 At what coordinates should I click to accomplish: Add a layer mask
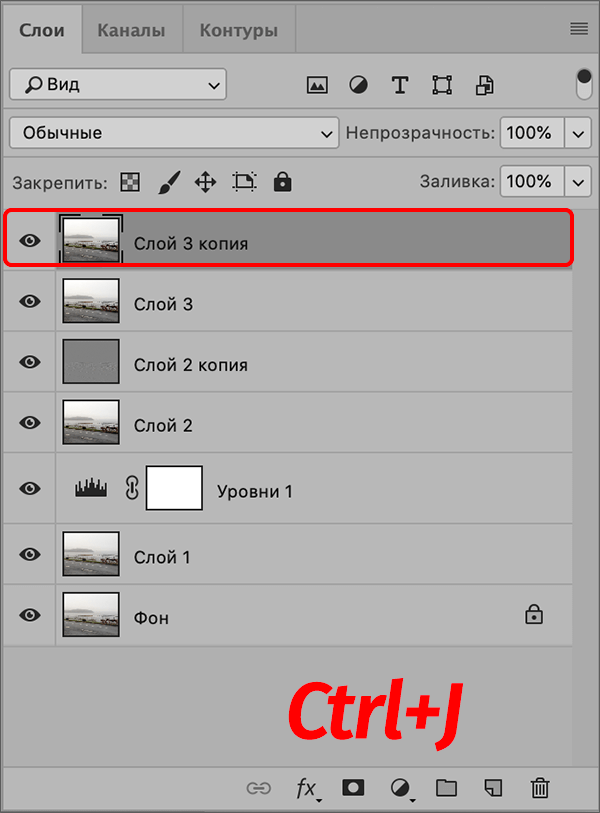pyautogui.click(x=353, y=788)
